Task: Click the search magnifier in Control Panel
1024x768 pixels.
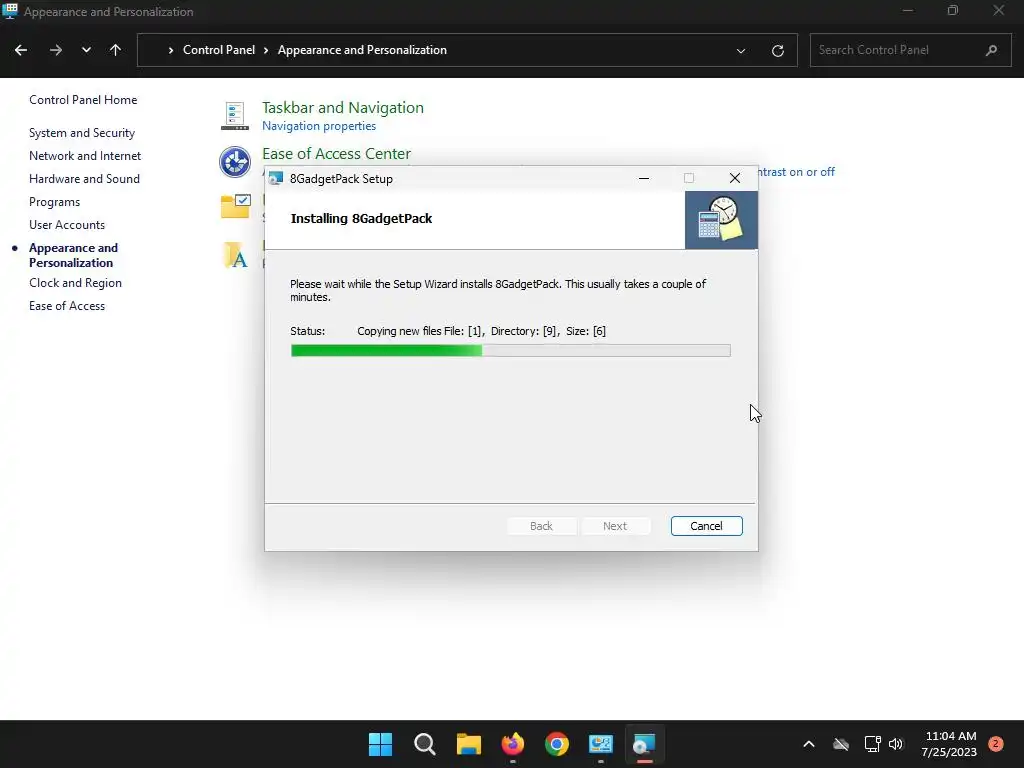Action: click(x=991, y=50)
